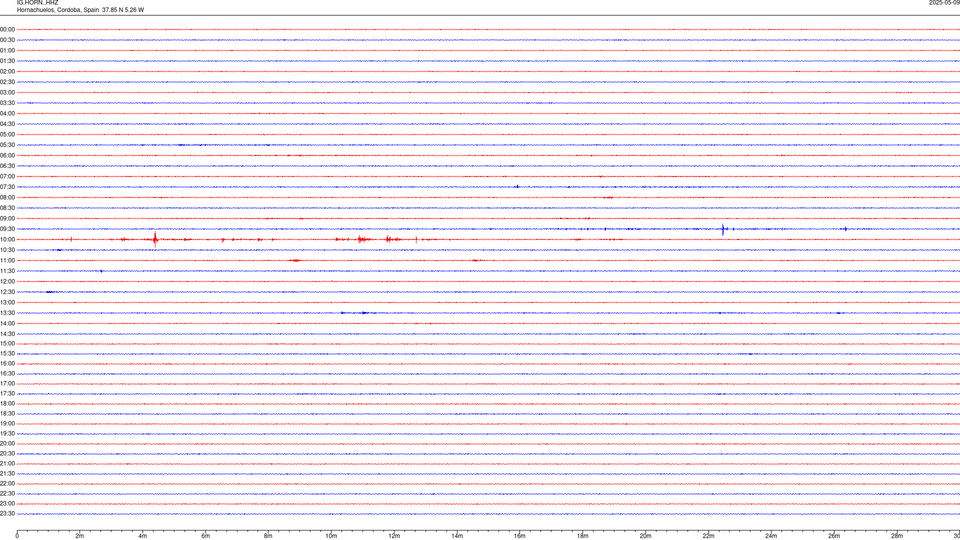This screenshot has width=960, height=540.
Task: Click the tall blue spike on 09:30 trace
Action: (x=723, y=230)
